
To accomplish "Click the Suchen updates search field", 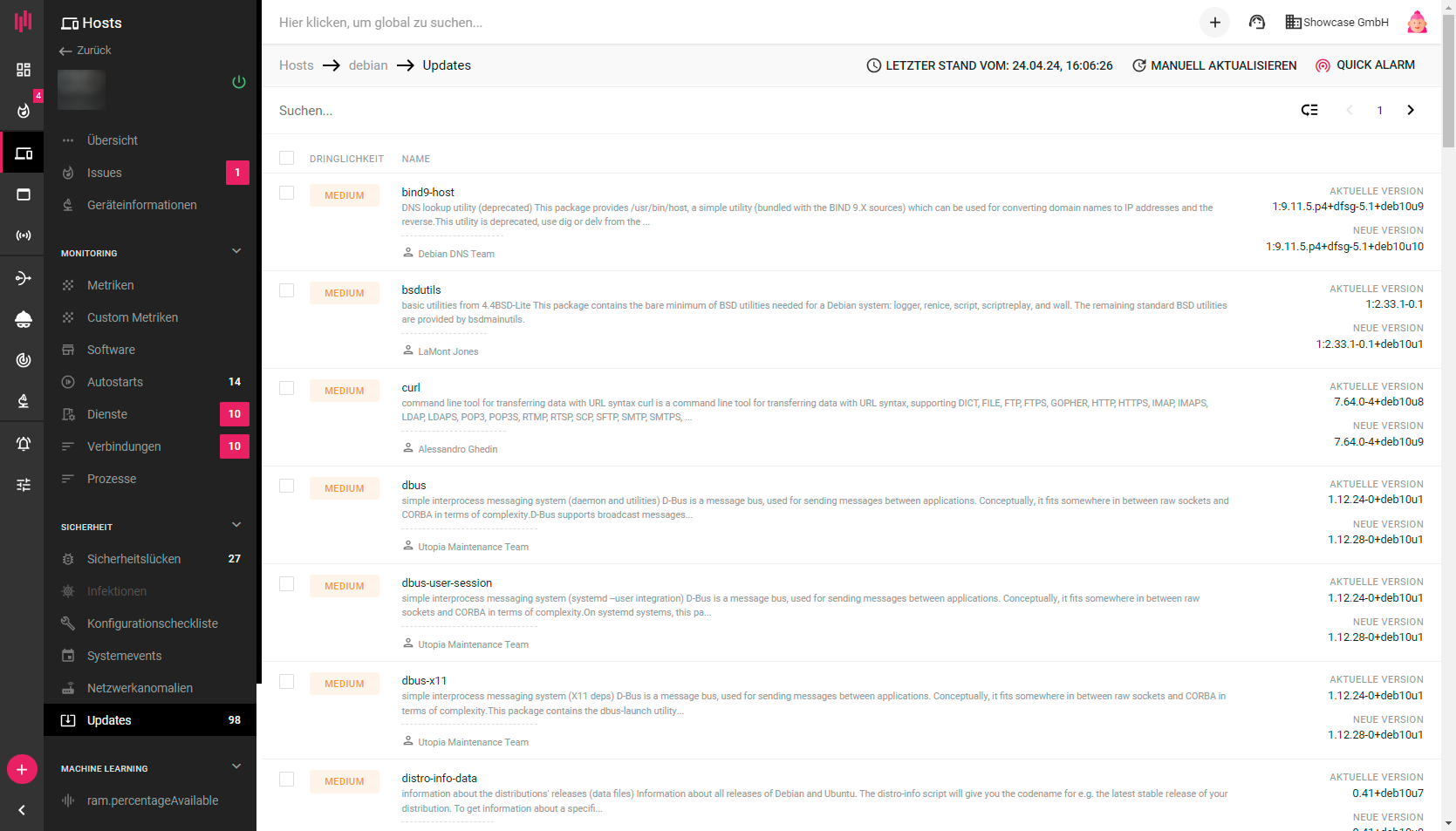I will click(698, 111).
